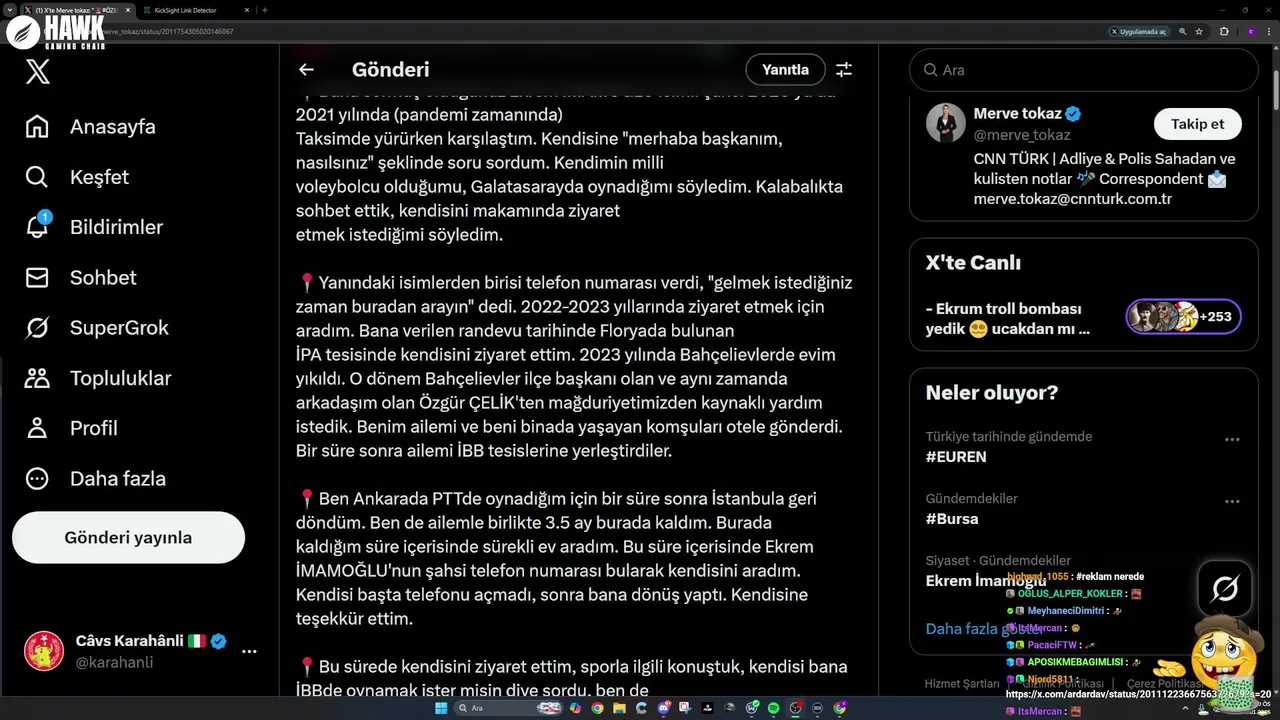Open Sohbet messages envelope
1280x720 pixels.
point(80,277)
